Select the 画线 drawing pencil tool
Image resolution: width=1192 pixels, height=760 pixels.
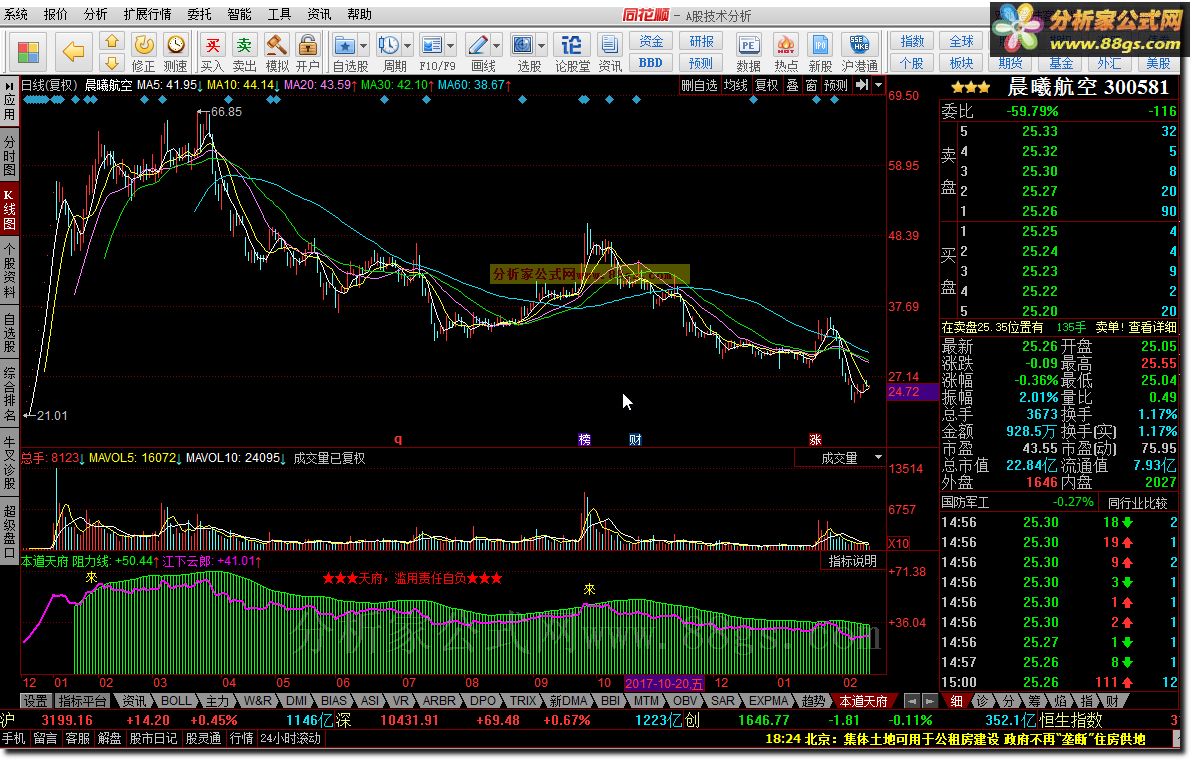coord(477,46)
